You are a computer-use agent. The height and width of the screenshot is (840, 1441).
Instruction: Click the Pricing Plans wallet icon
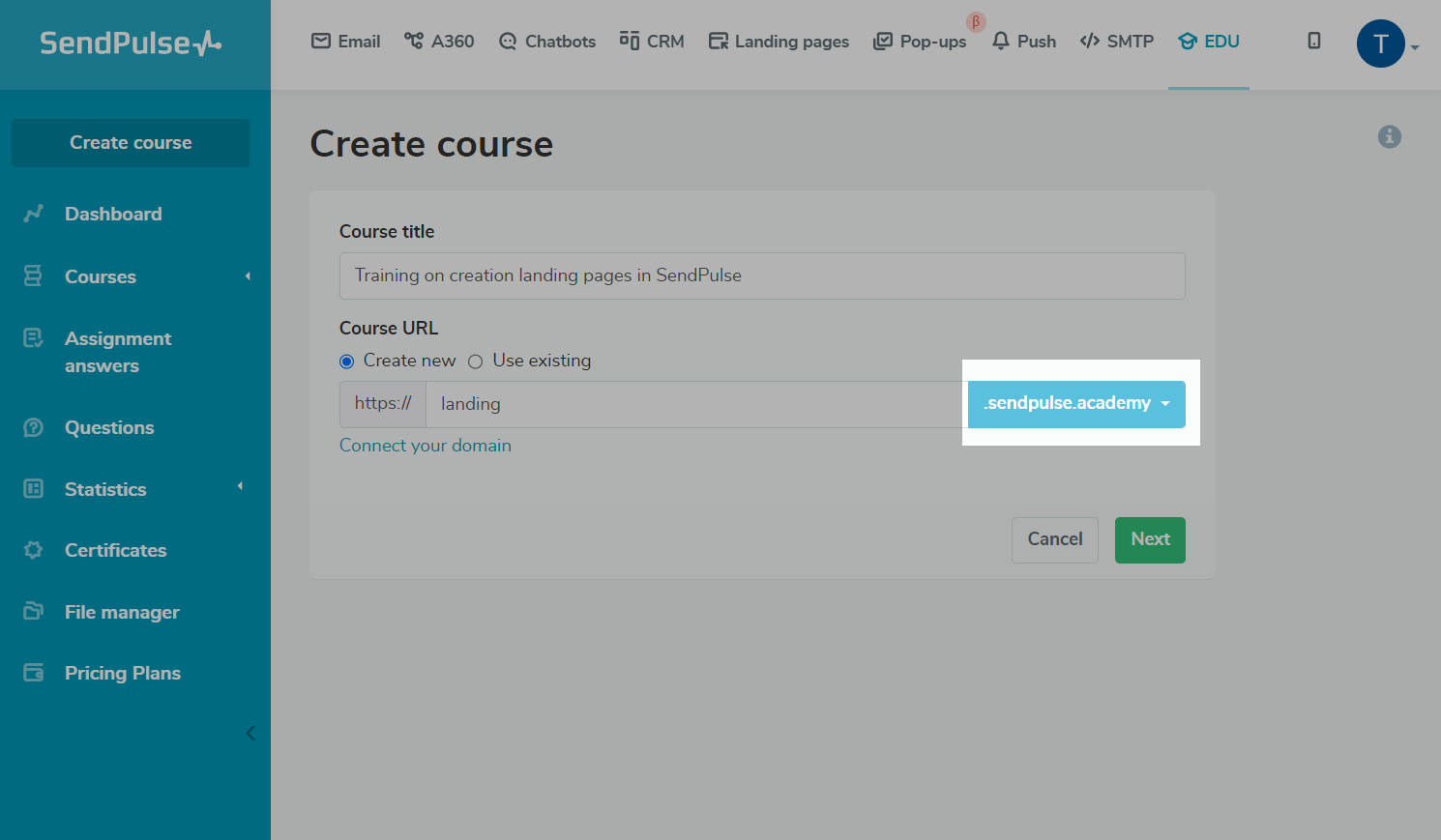click(x=33, y=673)
